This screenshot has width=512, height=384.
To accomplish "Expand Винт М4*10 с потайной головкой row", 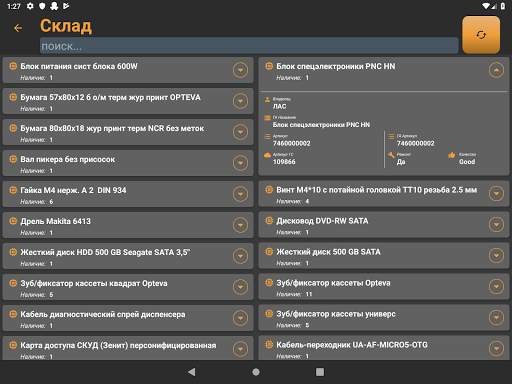I will 496,194.
